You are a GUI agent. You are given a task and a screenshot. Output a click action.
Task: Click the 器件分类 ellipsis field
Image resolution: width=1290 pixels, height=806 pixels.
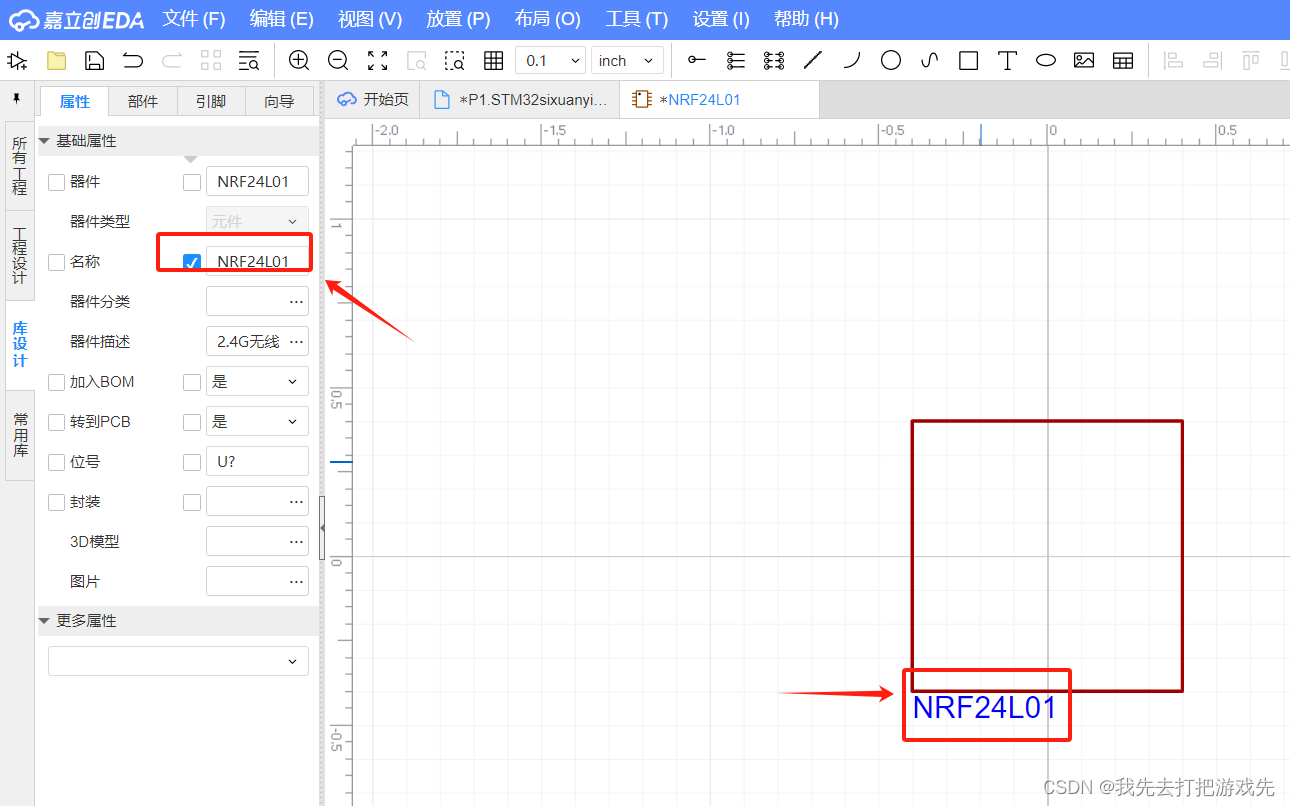click(x=257, y=301)
